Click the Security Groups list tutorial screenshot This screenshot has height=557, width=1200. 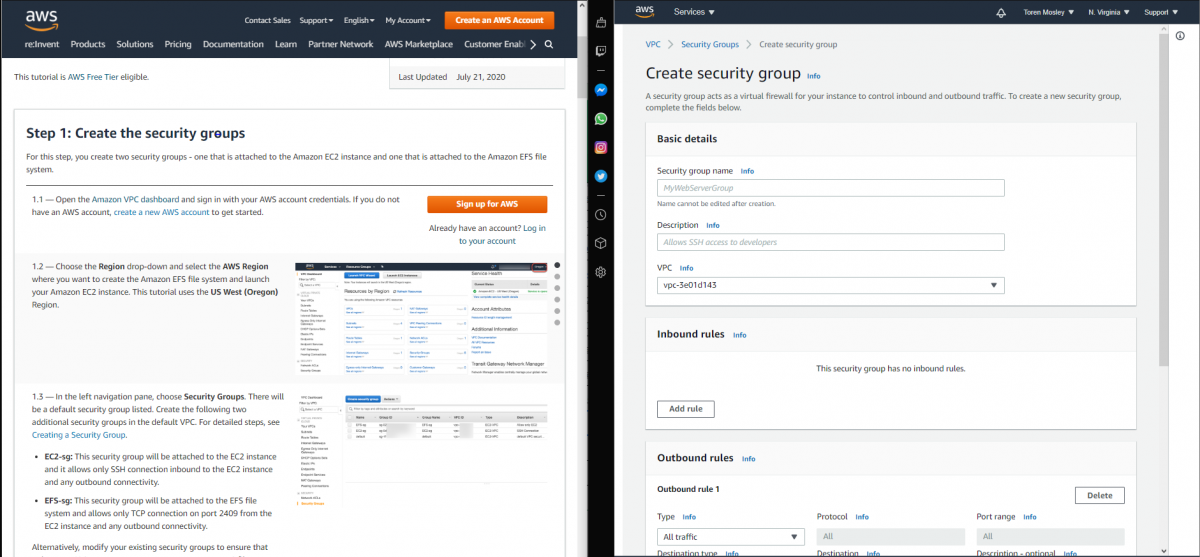(x=421, y=450)
